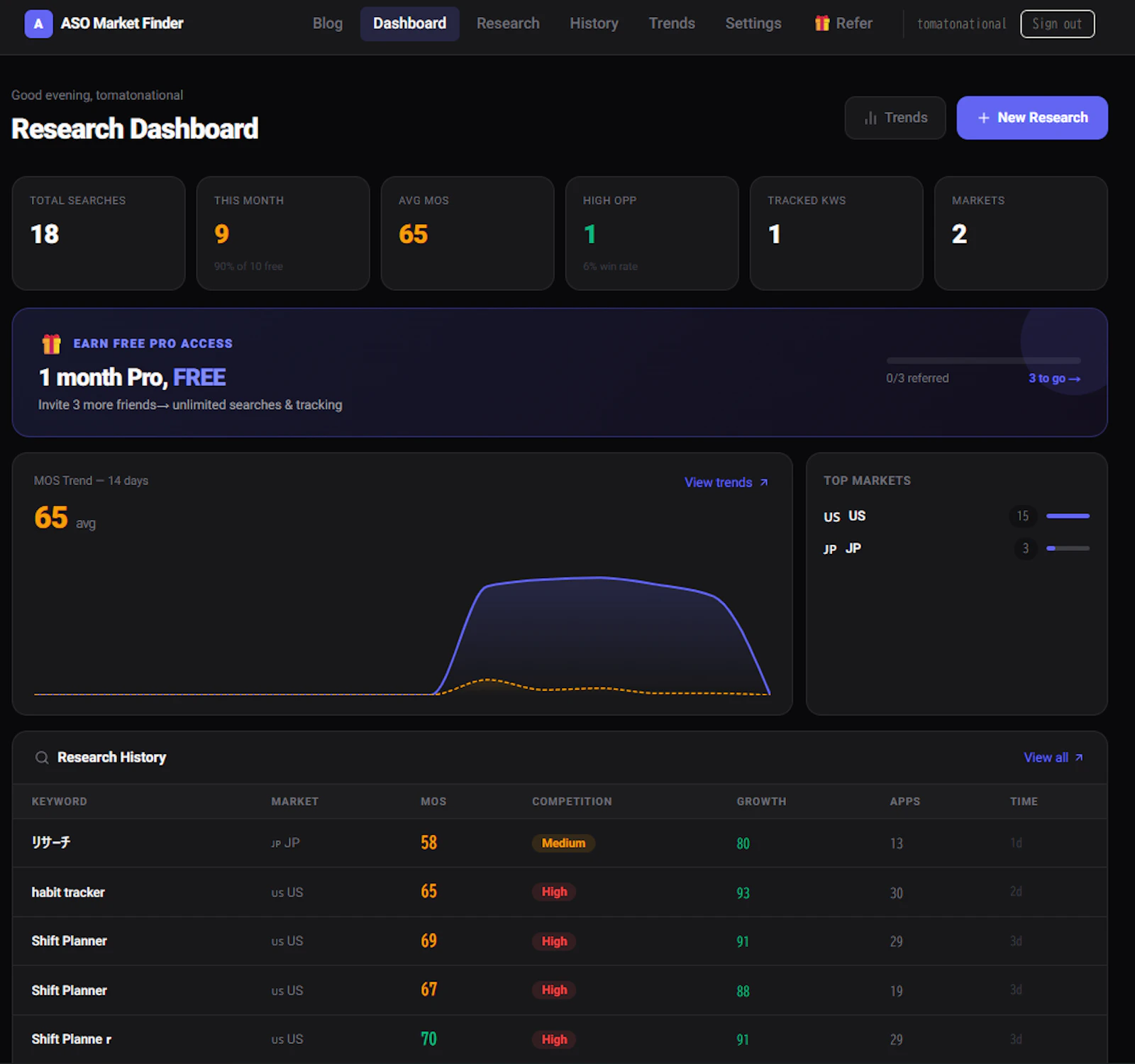Click the Avg MOS stat card
Image resolution: width=1135 pixels, height=1064 pixels.
coord(467,233)
